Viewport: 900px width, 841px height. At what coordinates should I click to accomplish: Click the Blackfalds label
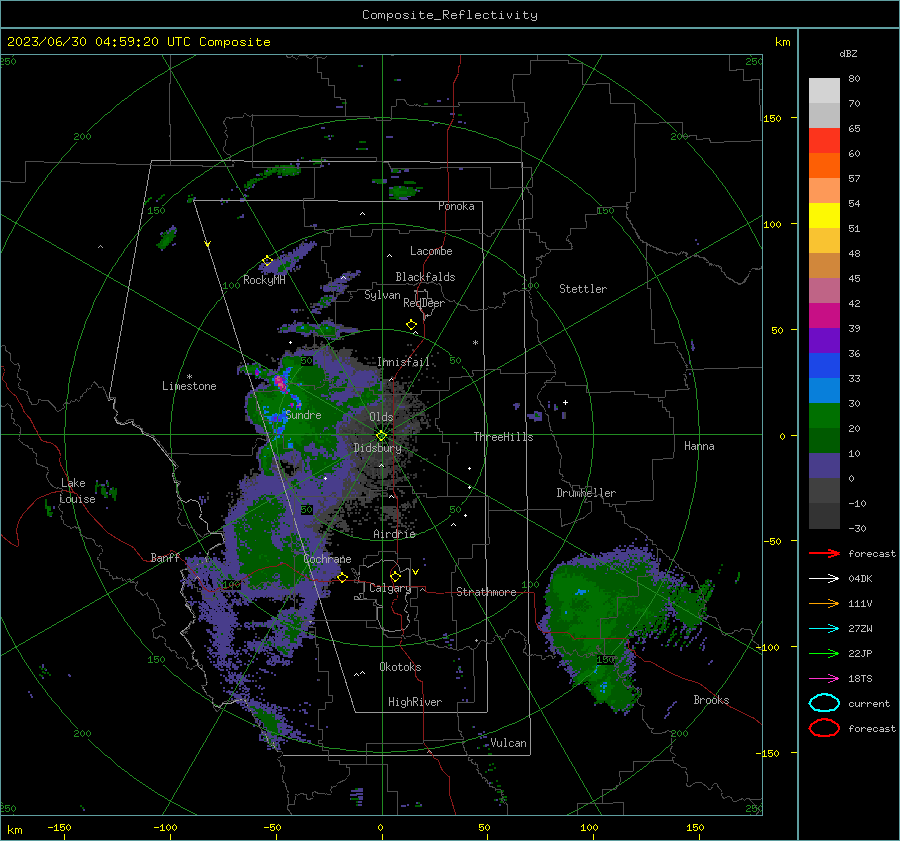(425, 277)
